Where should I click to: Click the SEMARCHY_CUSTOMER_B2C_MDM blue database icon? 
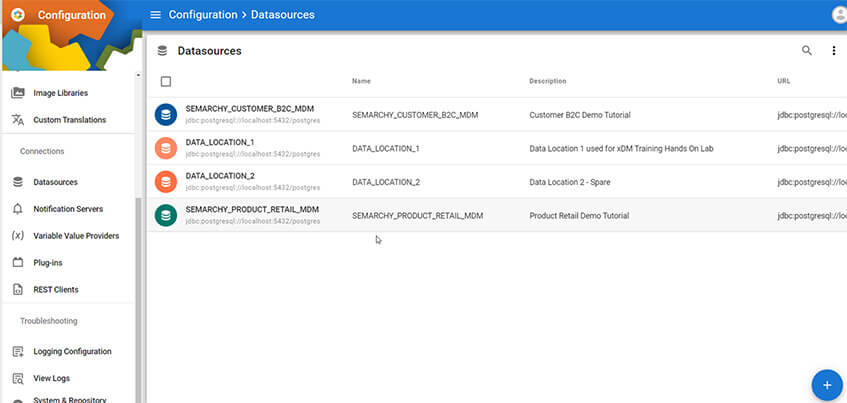point(165,115)
